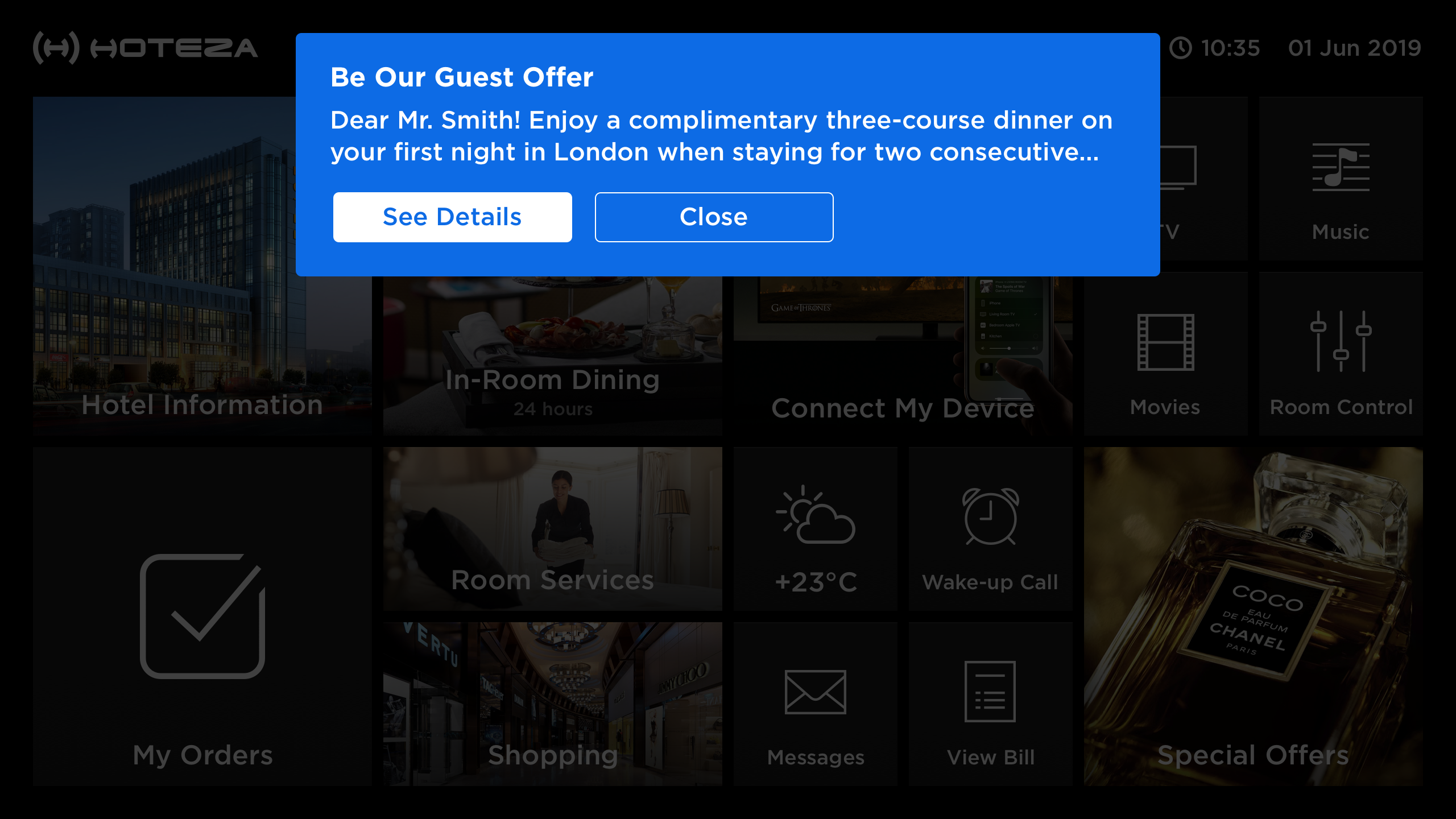Open Movies film strip icon
The image size is (1456, 819).
tap(1165, 342)
